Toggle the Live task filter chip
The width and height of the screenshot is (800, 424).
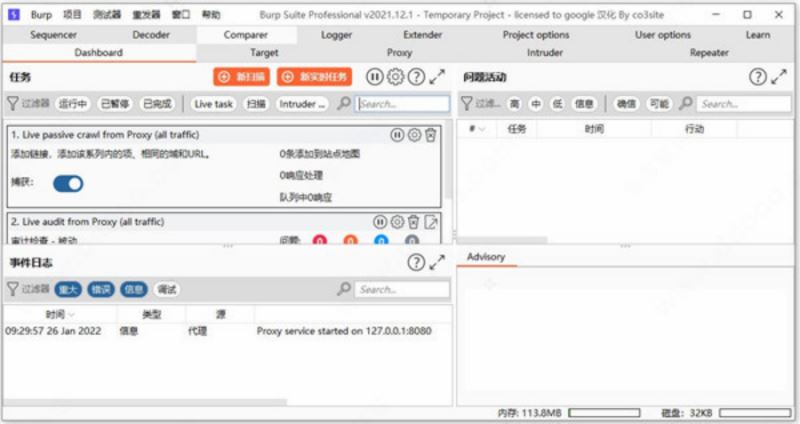coord(213,104)
